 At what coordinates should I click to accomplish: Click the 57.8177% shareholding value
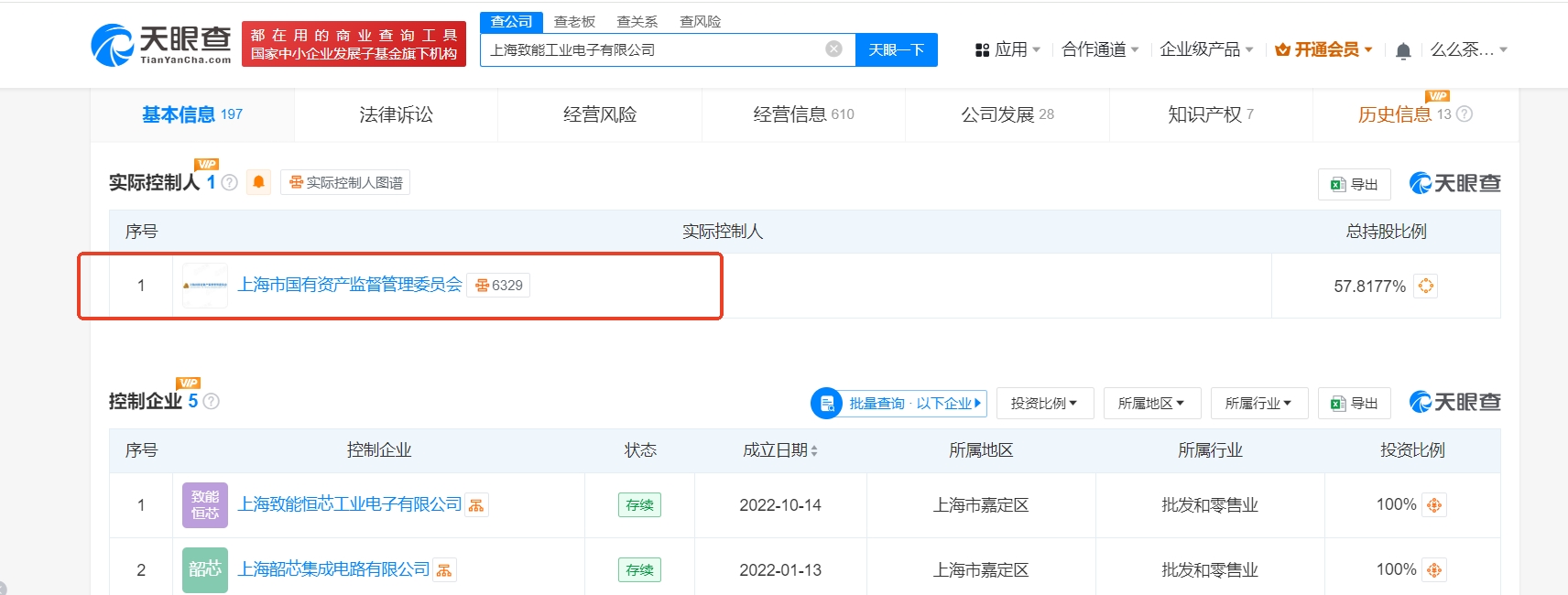pos(1369,287)
